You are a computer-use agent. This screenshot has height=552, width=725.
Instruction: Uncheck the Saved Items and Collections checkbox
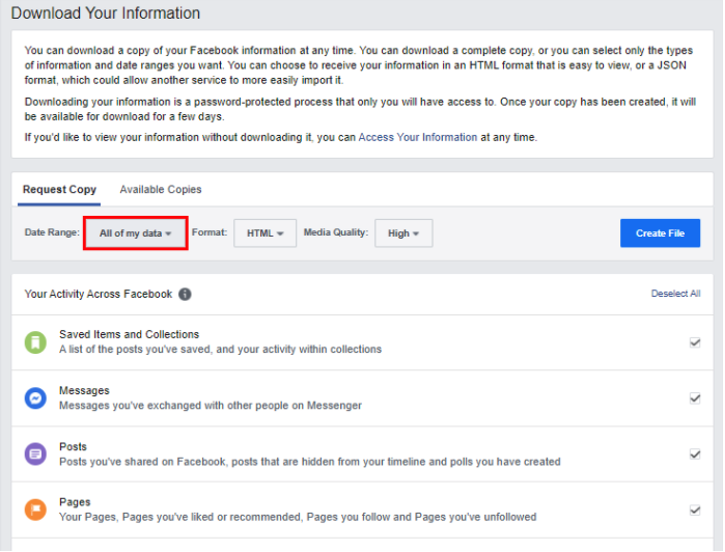coord(695,343)
